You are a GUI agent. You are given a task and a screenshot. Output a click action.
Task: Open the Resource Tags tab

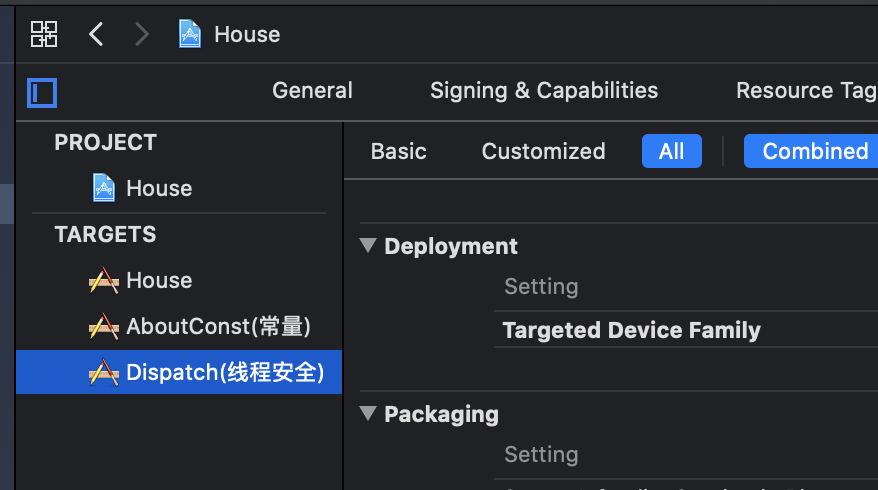[x=805, y=90]
